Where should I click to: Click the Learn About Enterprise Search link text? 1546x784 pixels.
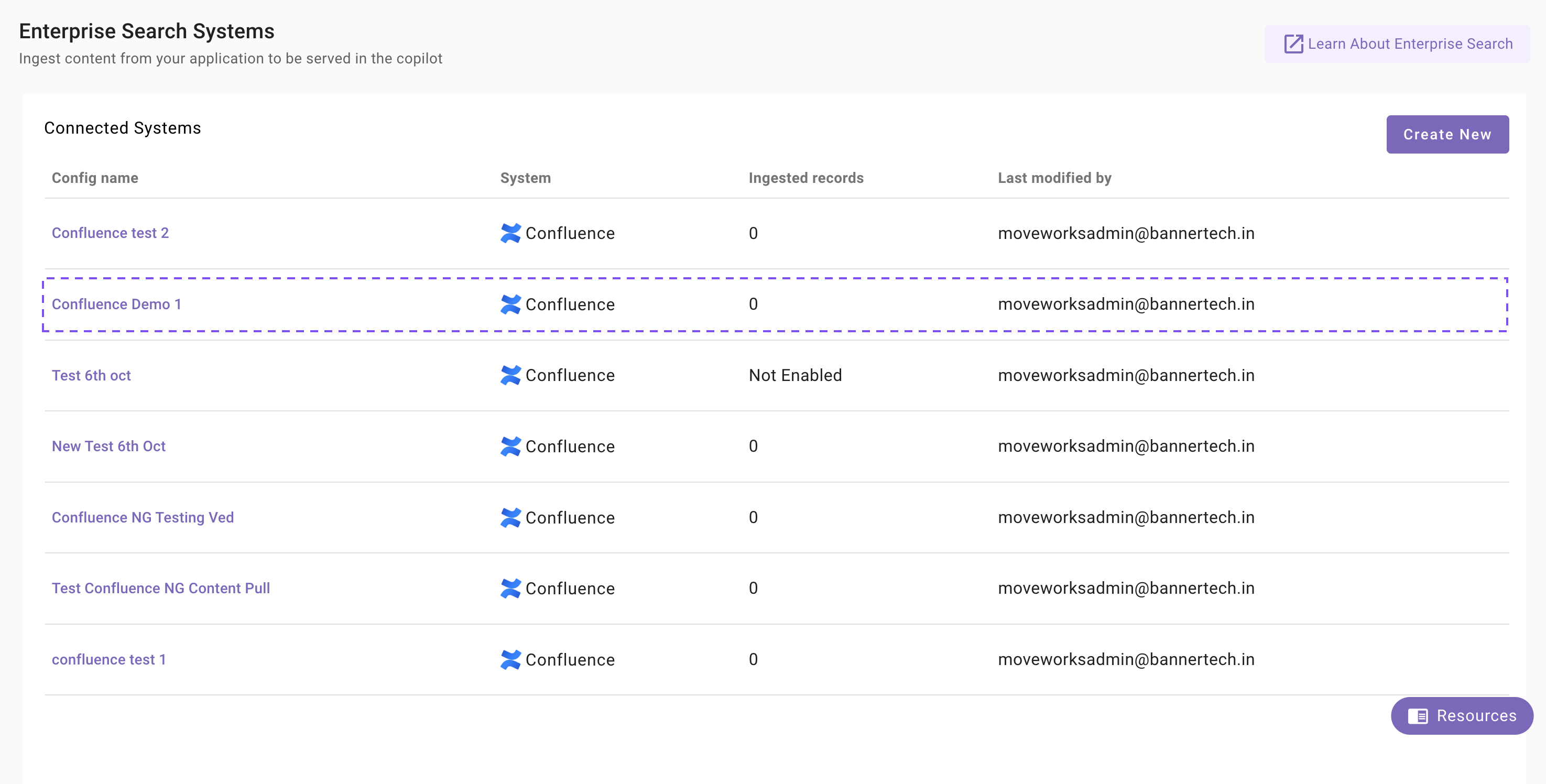coord(1410,44)
